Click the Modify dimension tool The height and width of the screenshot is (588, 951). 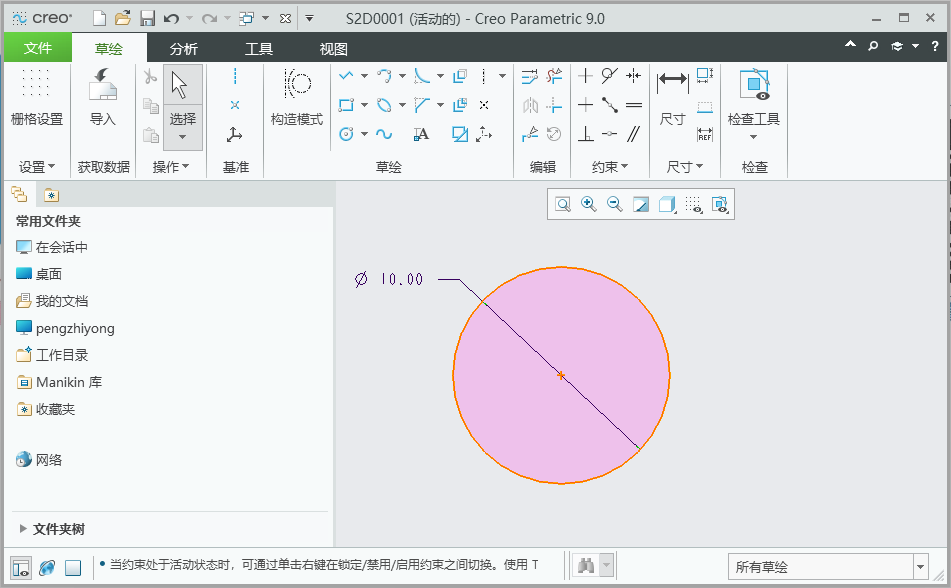529,76
